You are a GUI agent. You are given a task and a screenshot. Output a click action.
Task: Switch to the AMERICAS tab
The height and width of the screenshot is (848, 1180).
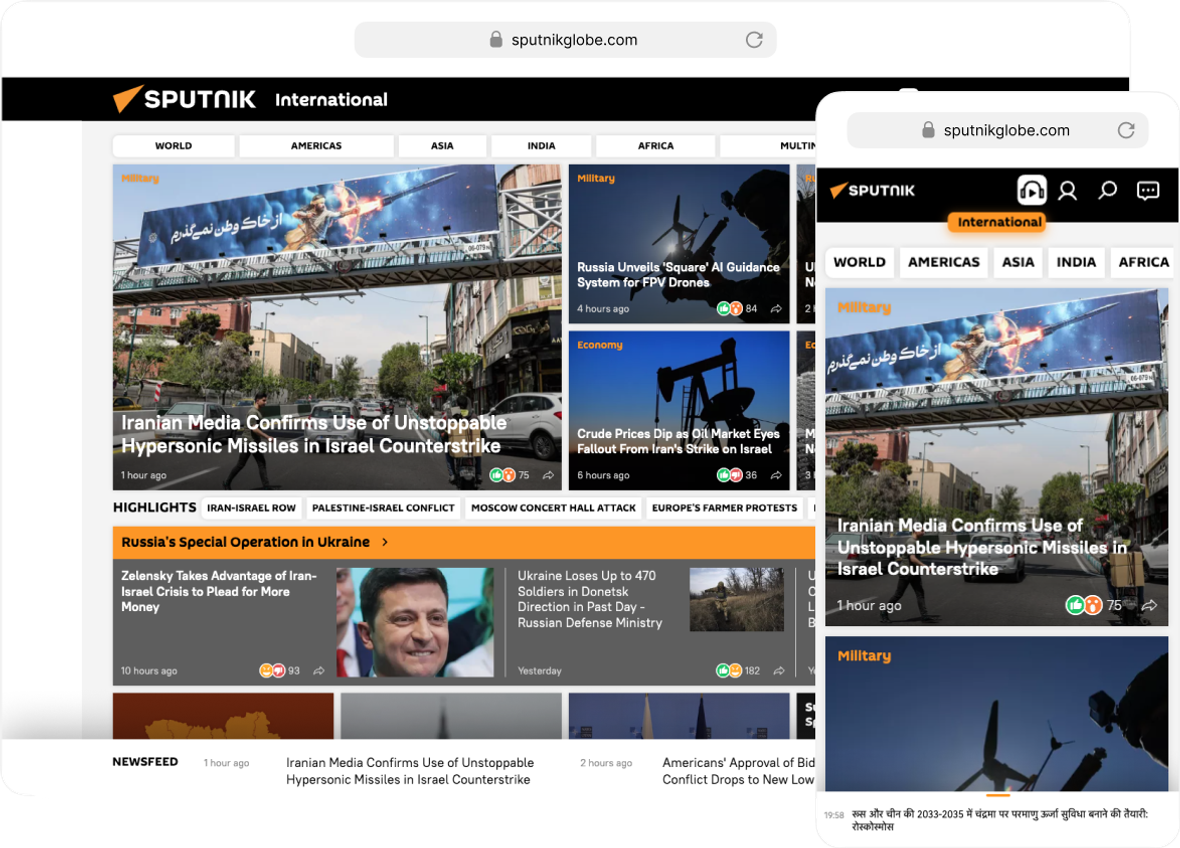click(x=316, y=146)
